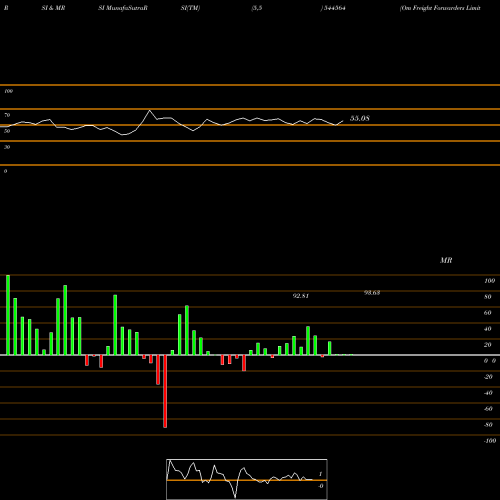500x500 pixels.
Task: Select the stock code 544564
Action: click(334, 8)
